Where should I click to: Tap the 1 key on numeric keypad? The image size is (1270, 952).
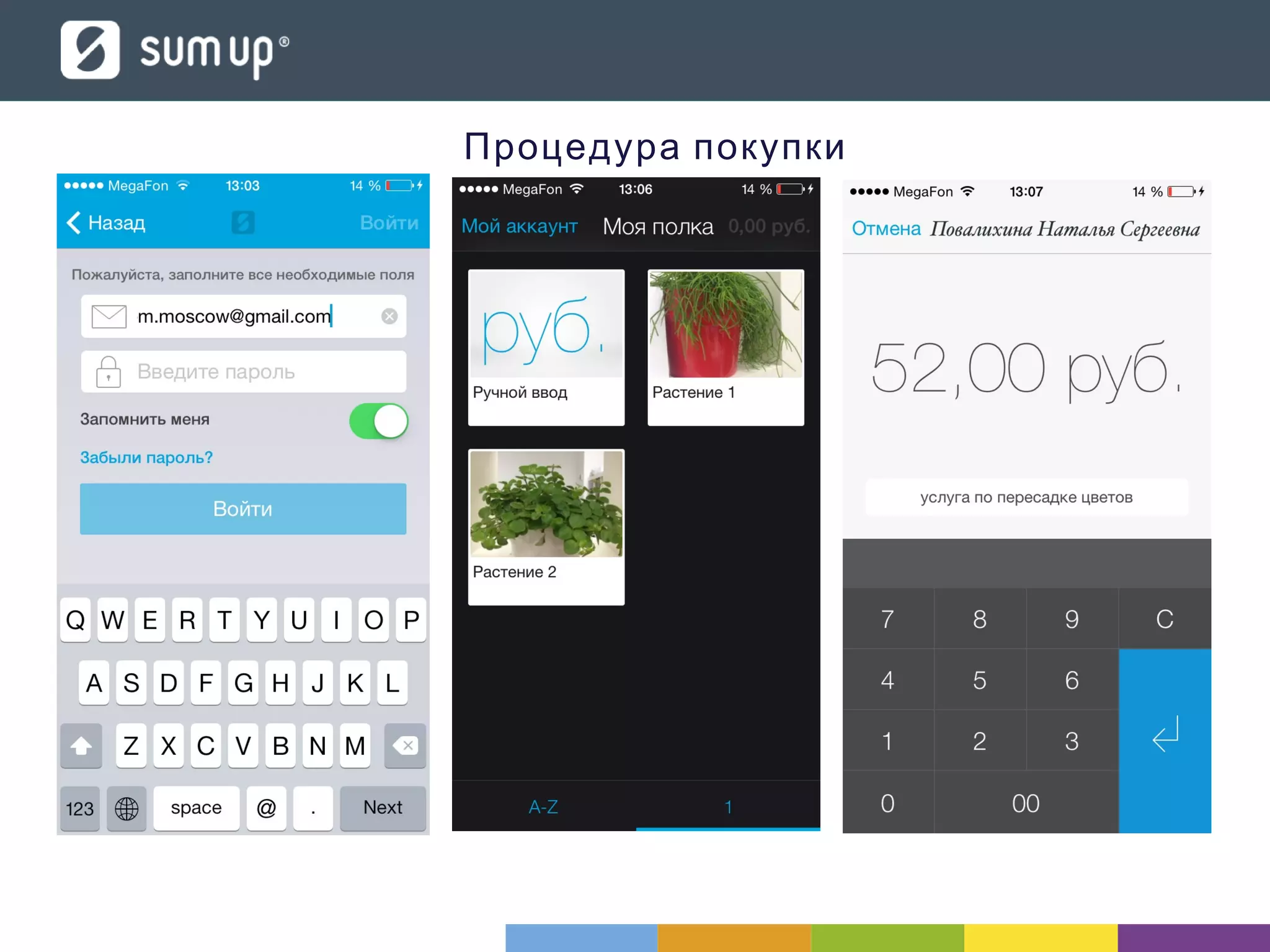point(887,741)
